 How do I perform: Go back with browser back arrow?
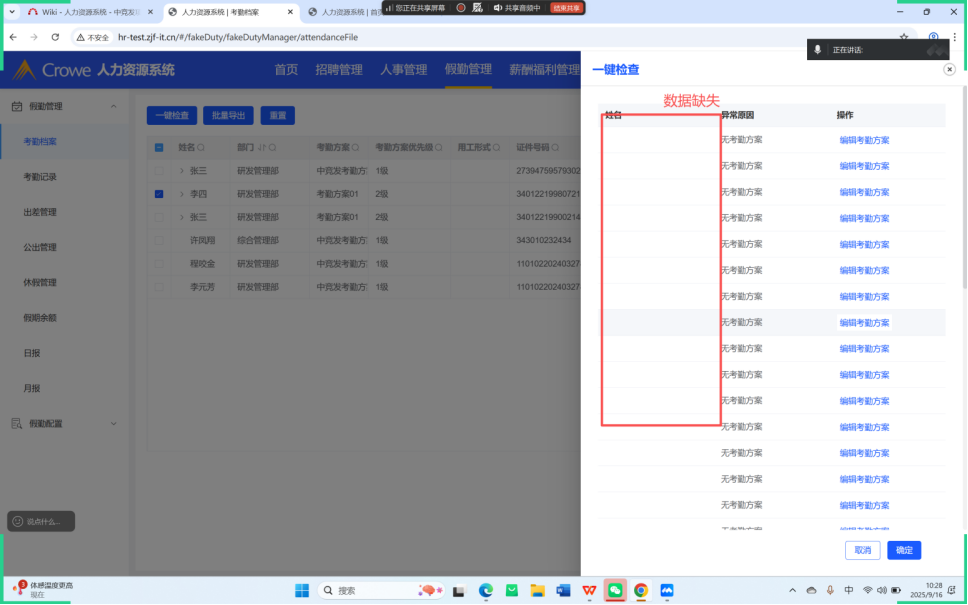[x=13, y=37]
